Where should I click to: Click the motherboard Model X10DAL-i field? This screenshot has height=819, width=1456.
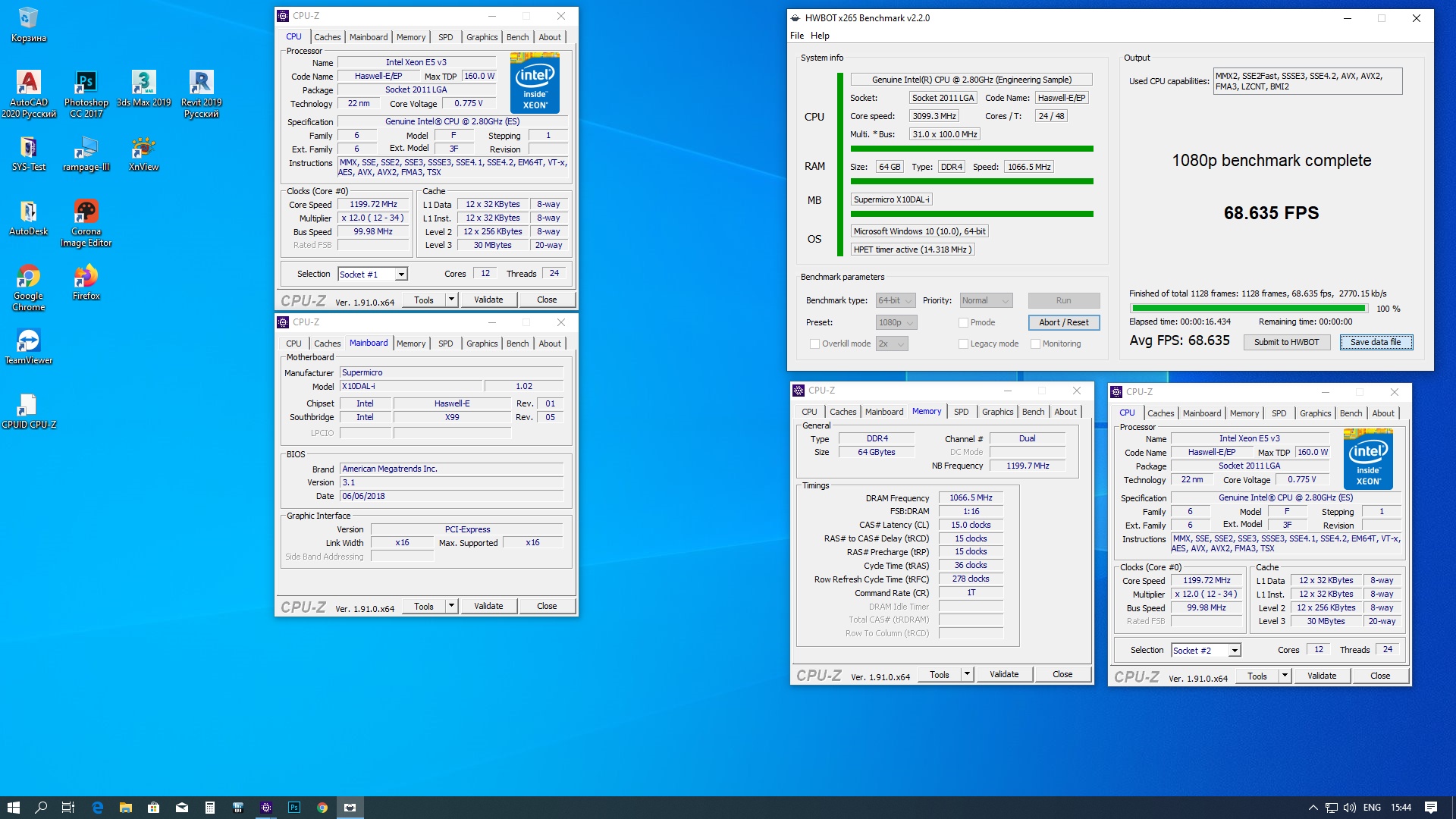(411, 386)
